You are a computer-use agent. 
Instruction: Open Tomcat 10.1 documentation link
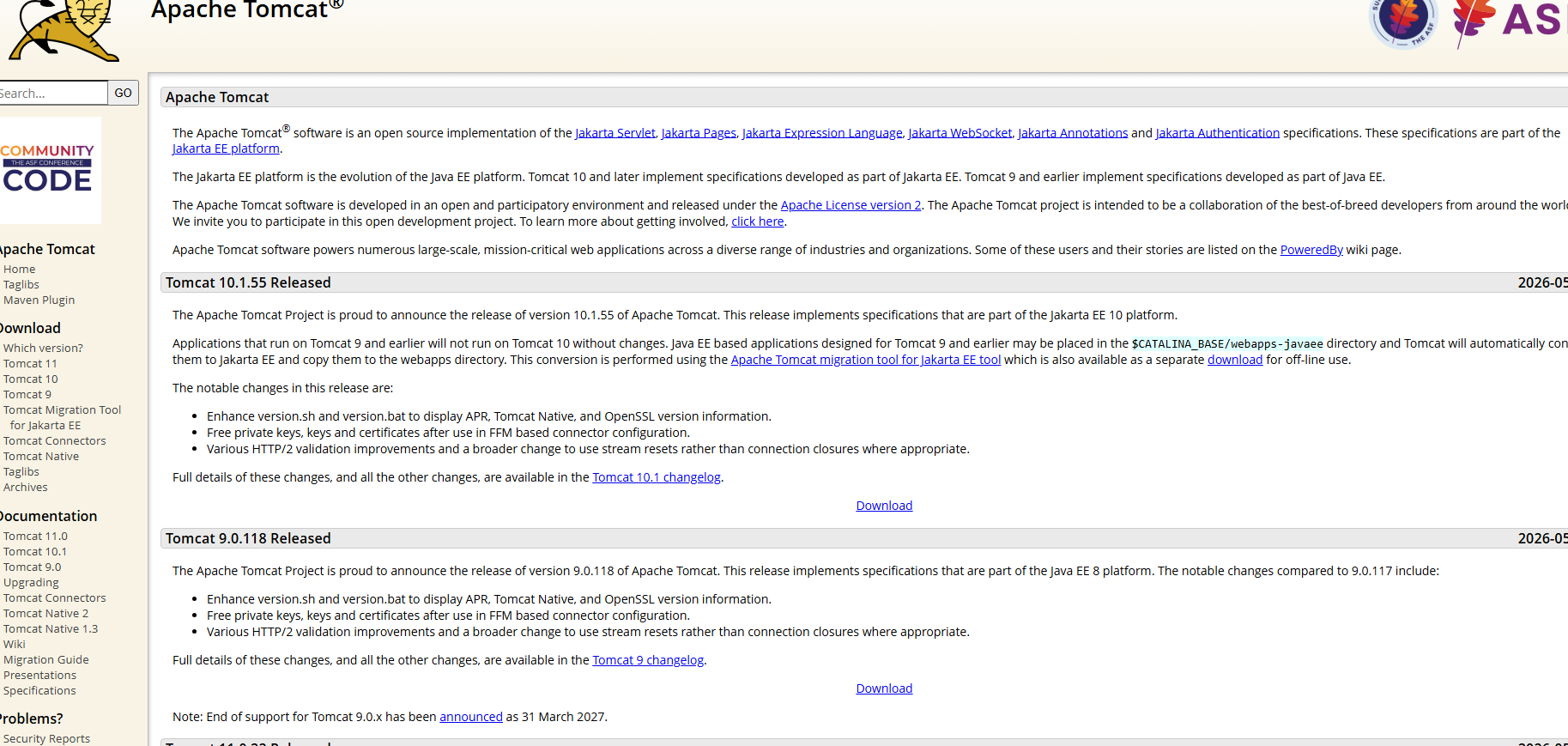point(35,552)
